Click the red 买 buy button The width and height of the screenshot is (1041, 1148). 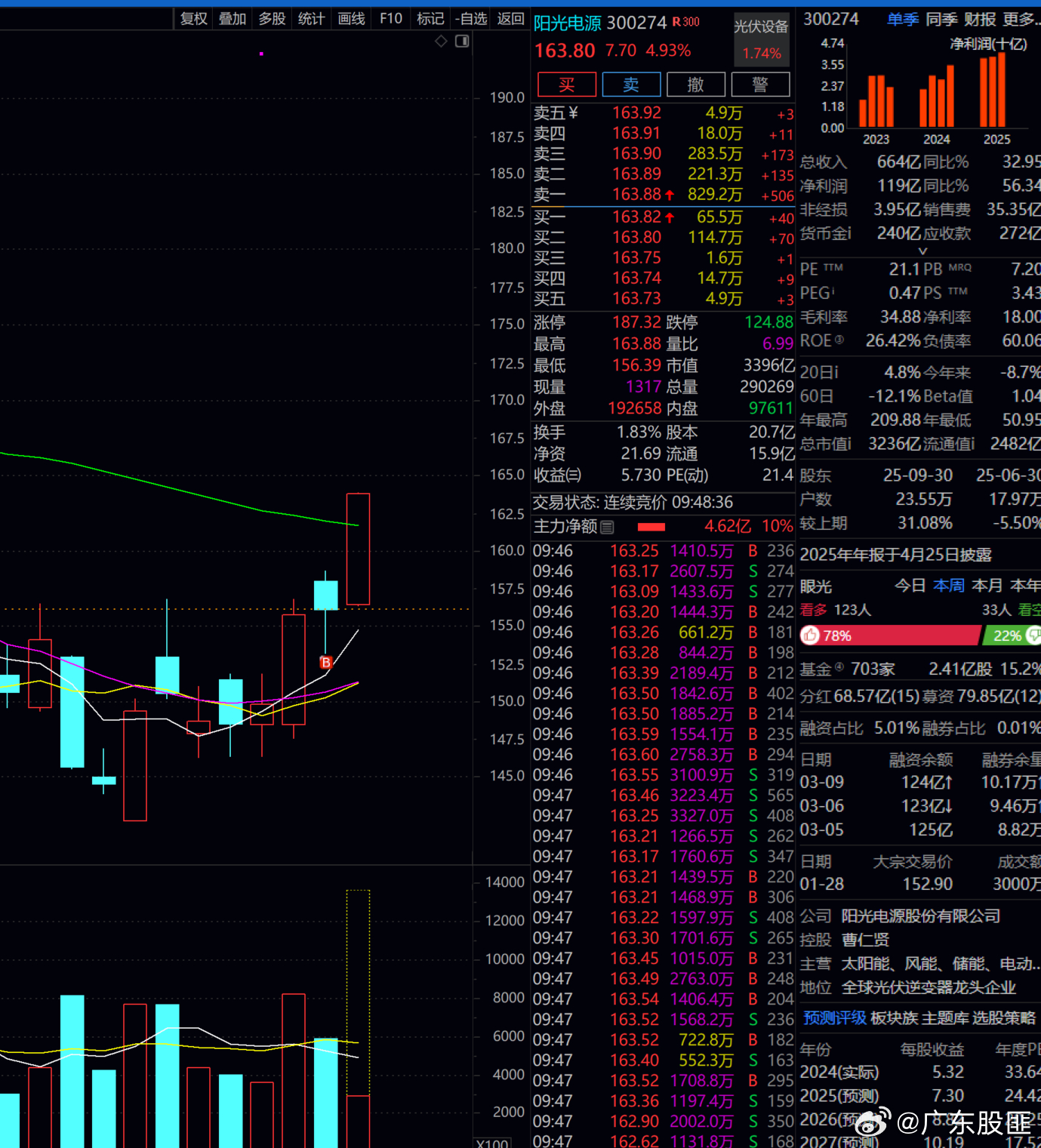click(x=567, y=85)
